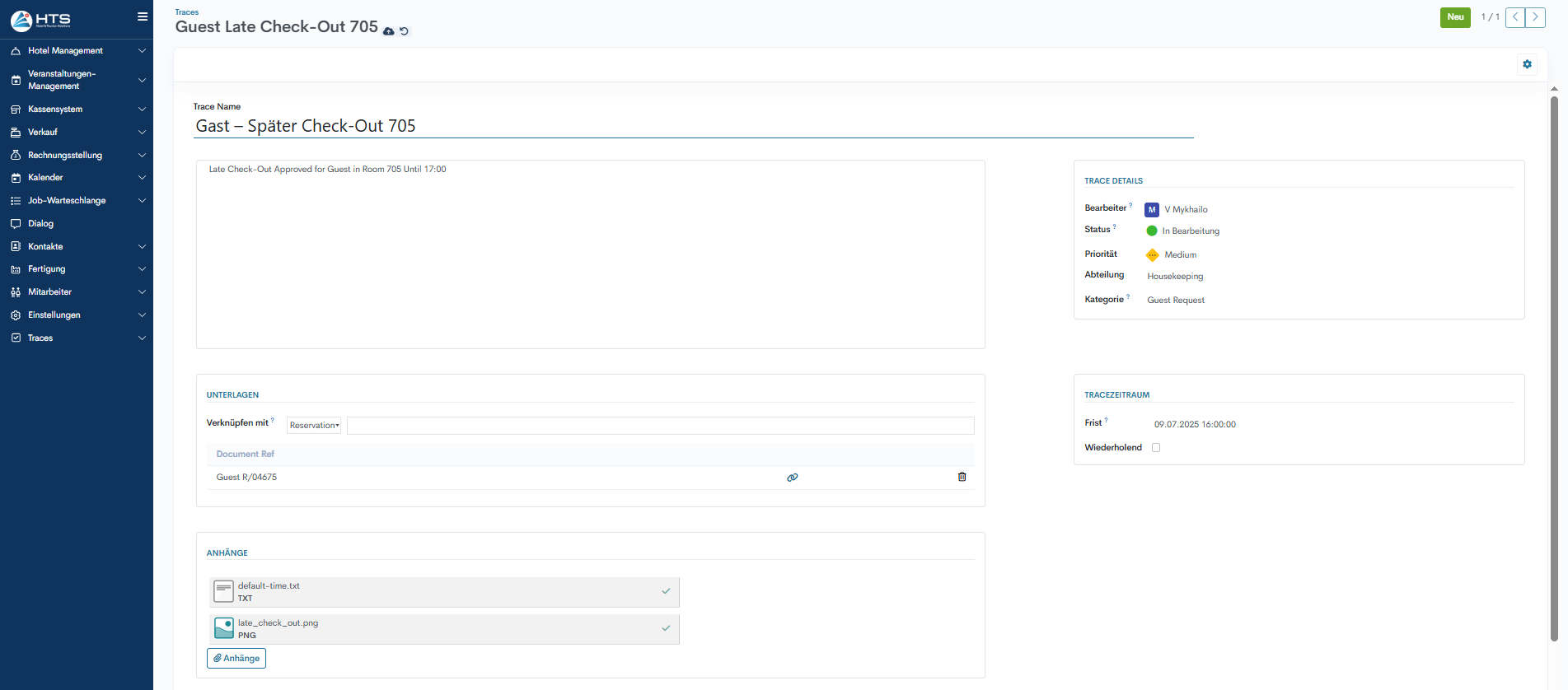Open the Reservation dropdown

tap(314, 426)
